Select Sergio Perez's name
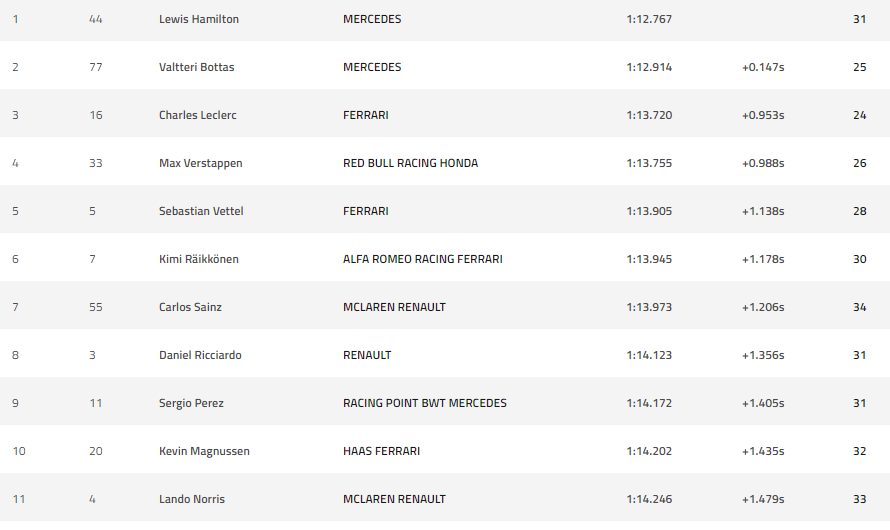This screenshot has height=530, width=890. (191, 403)
